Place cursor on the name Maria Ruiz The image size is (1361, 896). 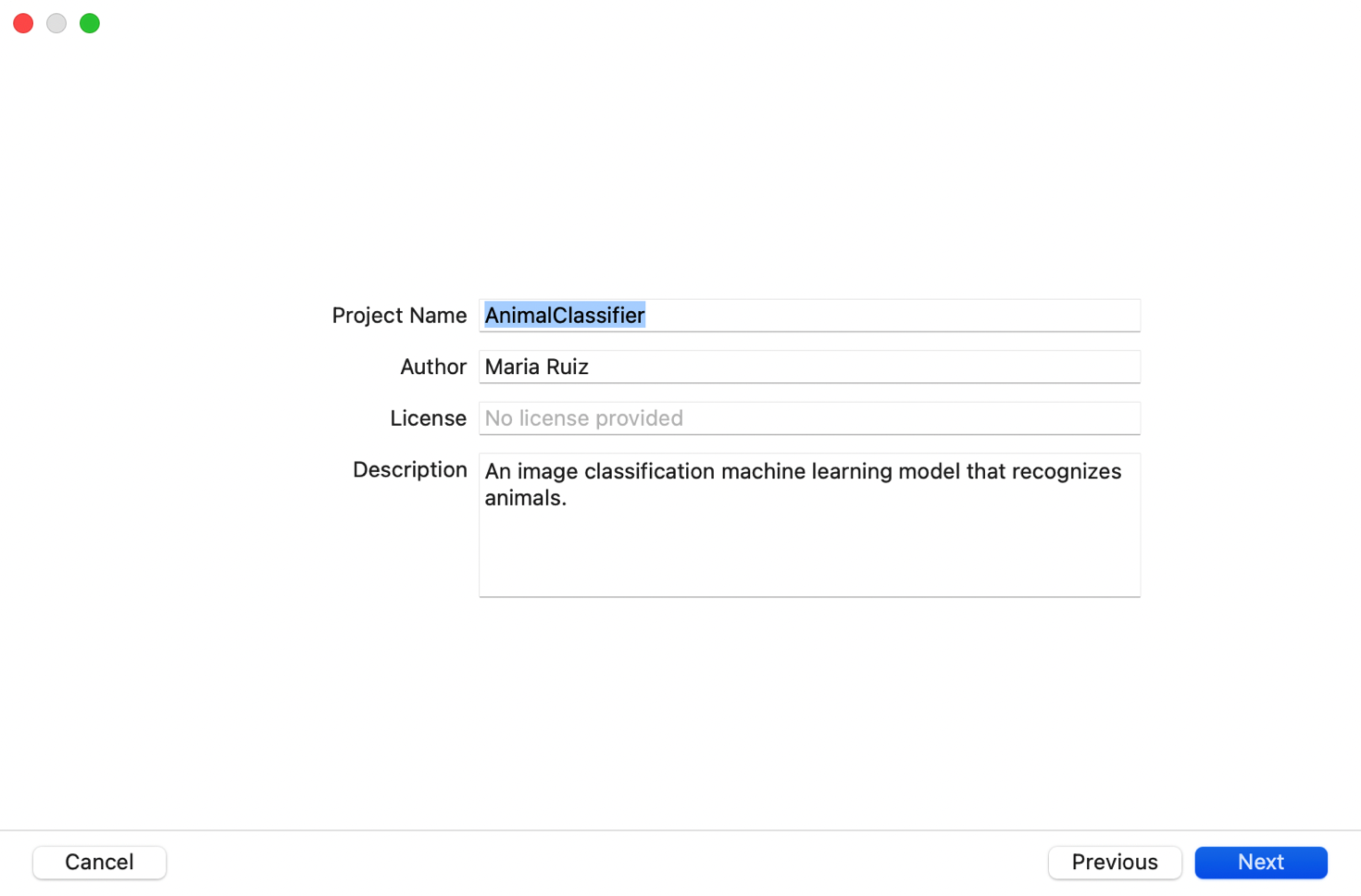point(537,367)
